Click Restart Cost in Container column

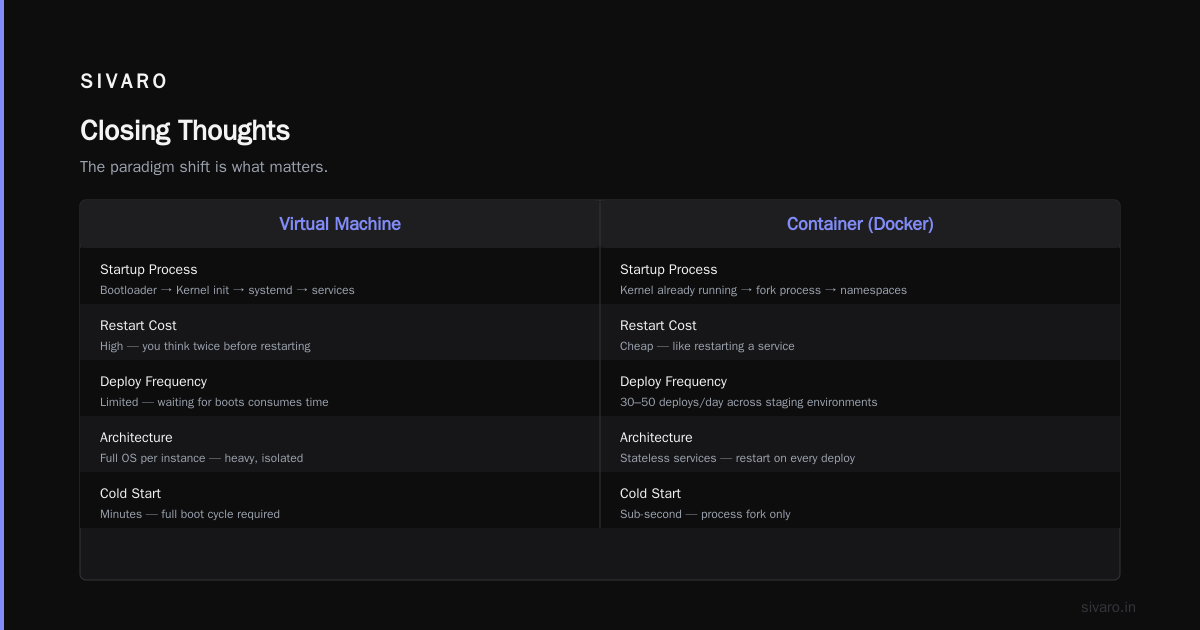658,325
